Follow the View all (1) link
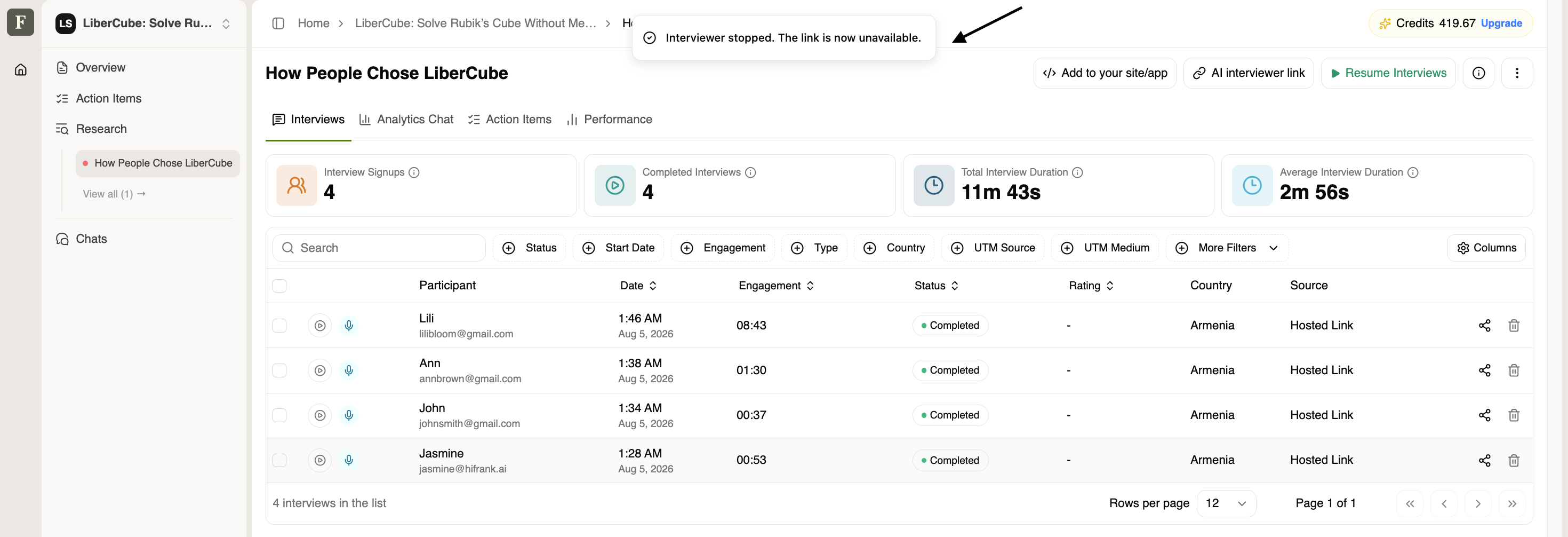Screen dimensions: 1568x537 [114, 194]
